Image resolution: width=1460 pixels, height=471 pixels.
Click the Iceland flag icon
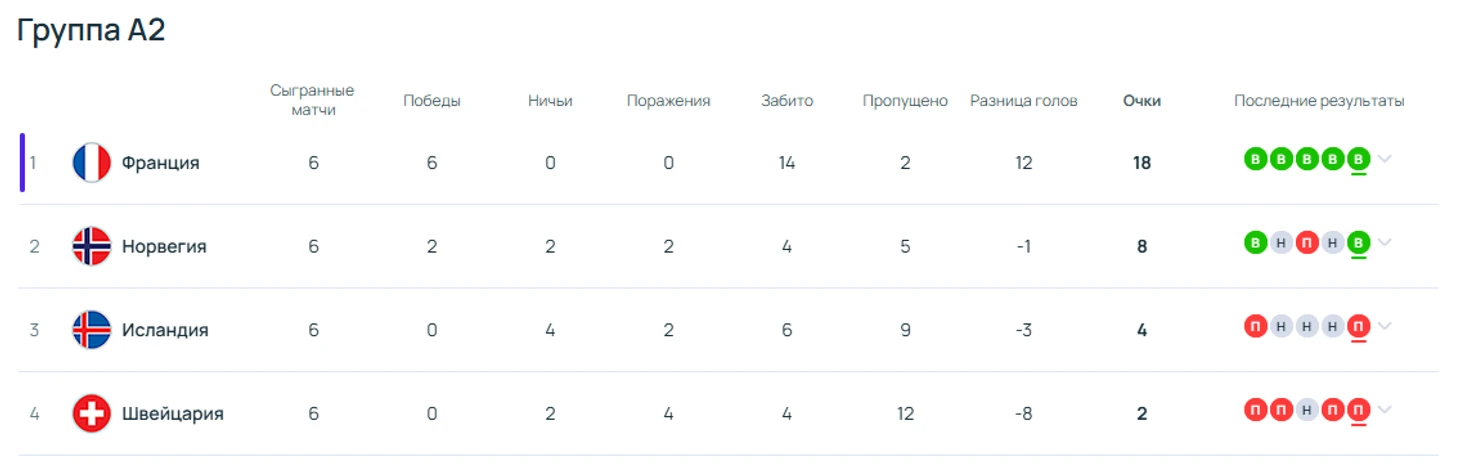click(x=92, y=330)
